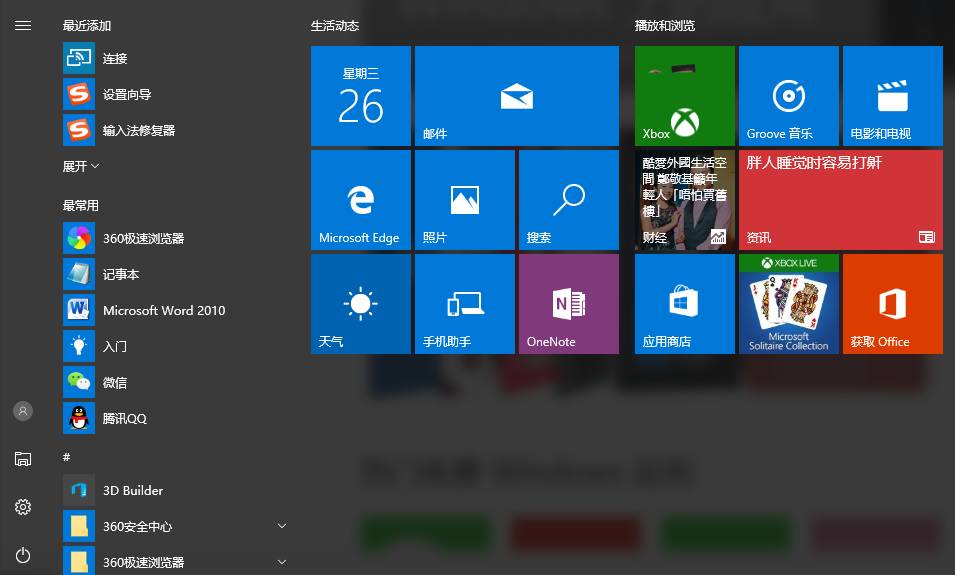955x575 pixels.
Task: Open 输入法修复器
Action: click(175, 130)
